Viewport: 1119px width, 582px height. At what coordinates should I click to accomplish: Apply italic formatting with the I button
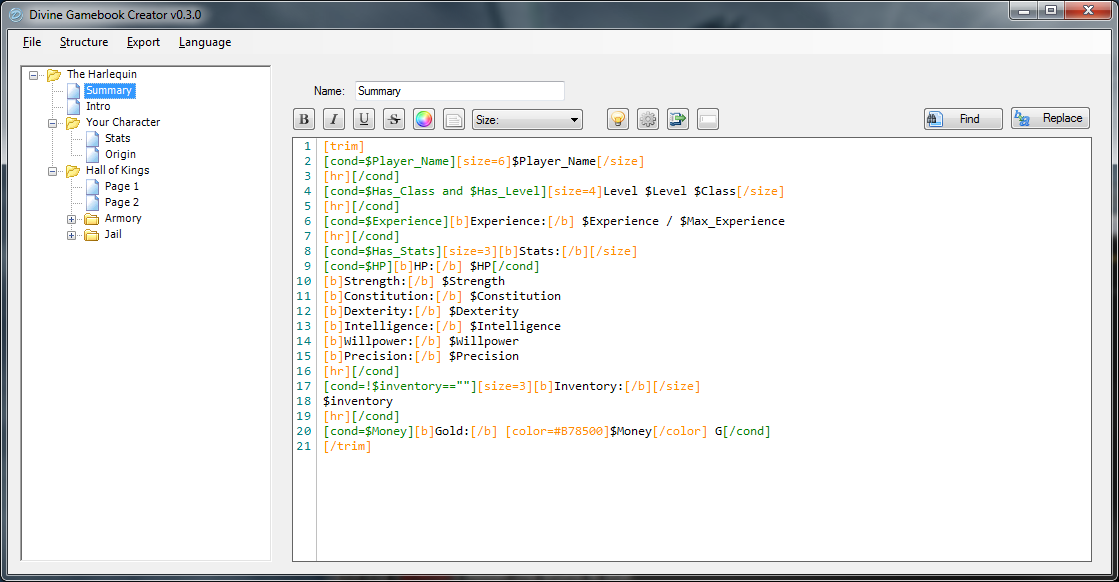334,119
